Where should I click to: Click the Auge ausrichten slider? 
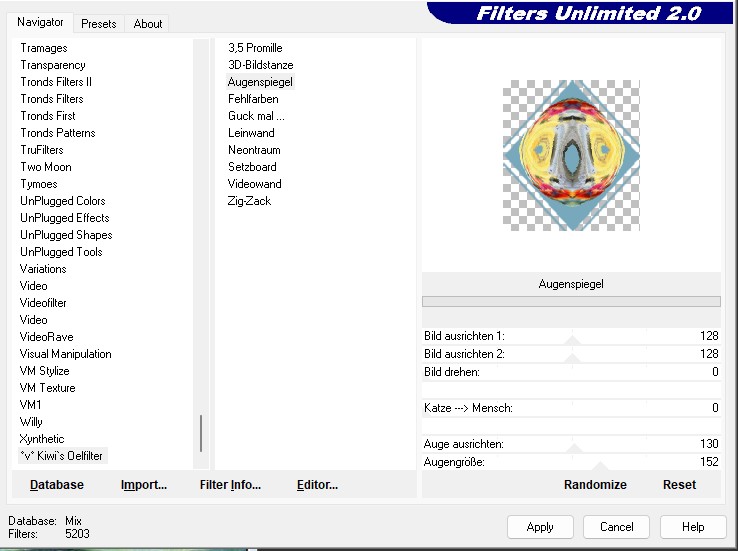(571, 444)
